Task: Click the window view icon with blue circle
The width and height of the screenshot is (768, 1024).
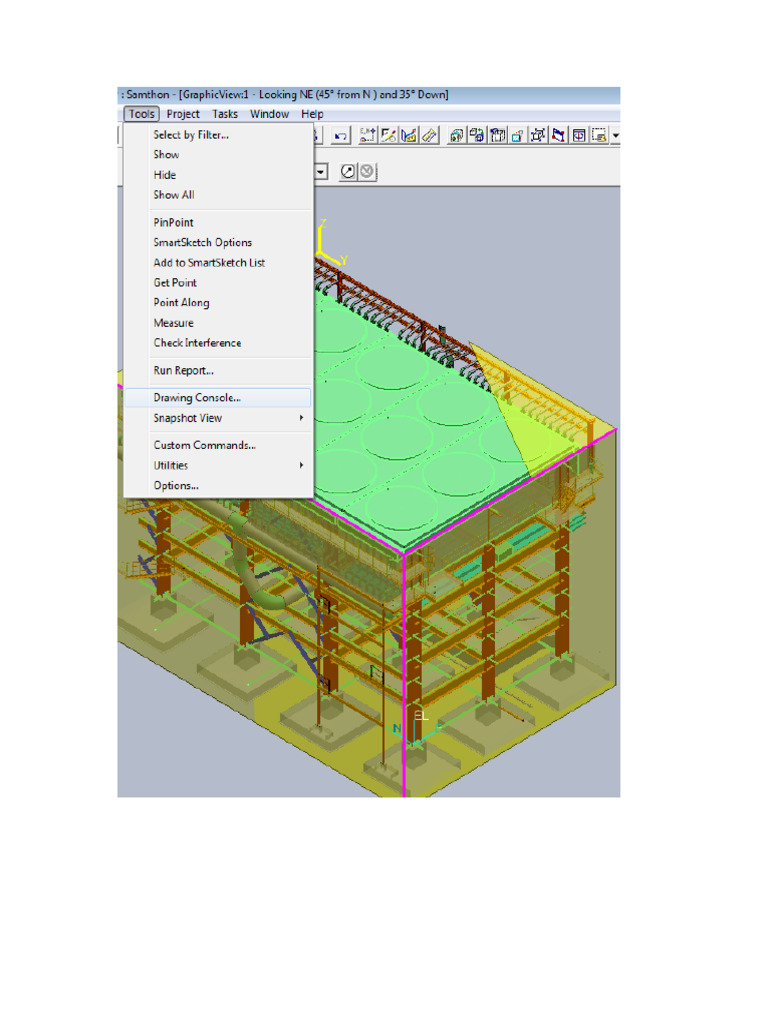Action: click(579, 135)
